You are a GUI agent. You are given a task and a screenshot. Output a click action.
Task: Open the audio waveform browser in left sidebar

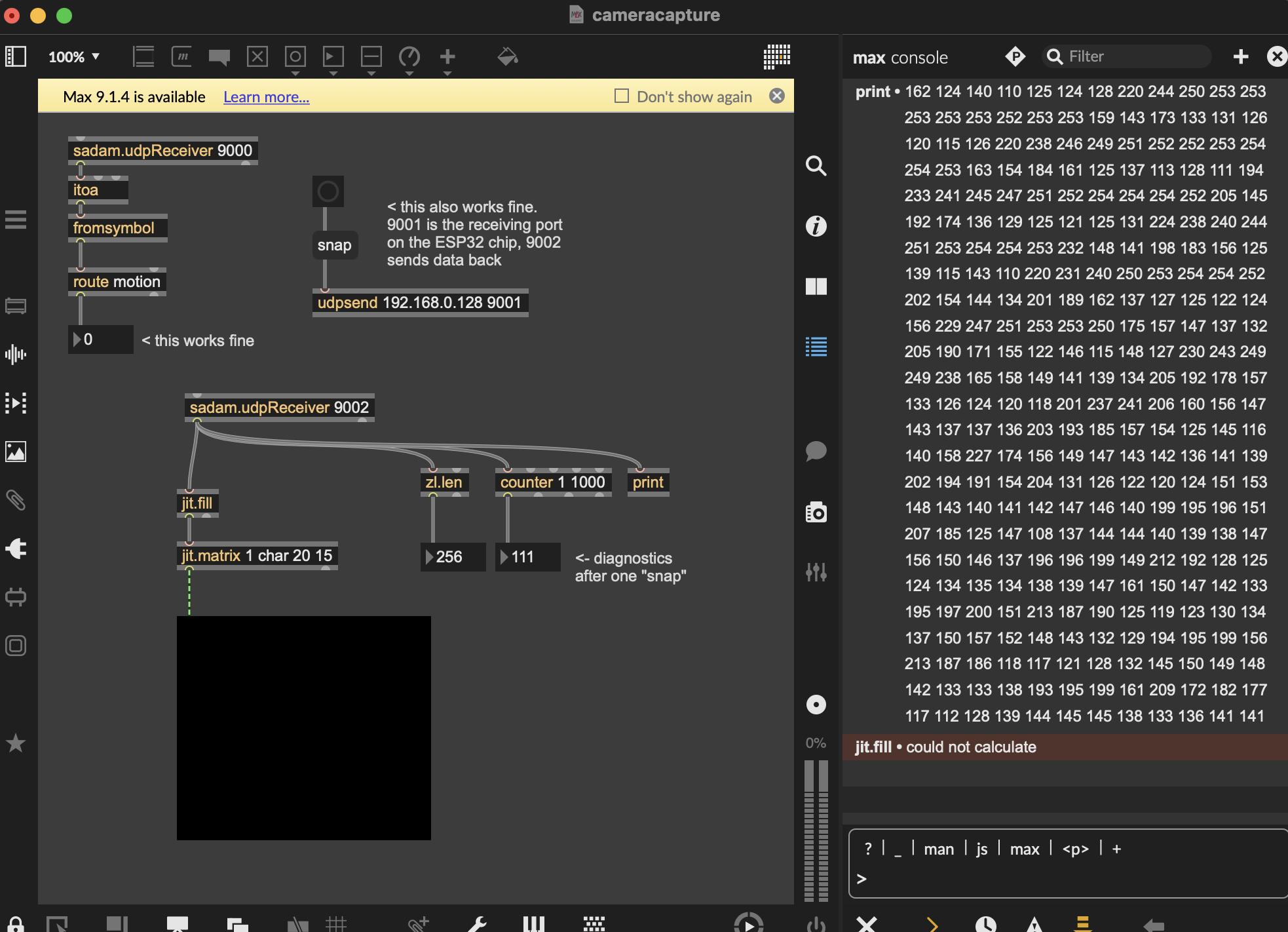(16, 355)
